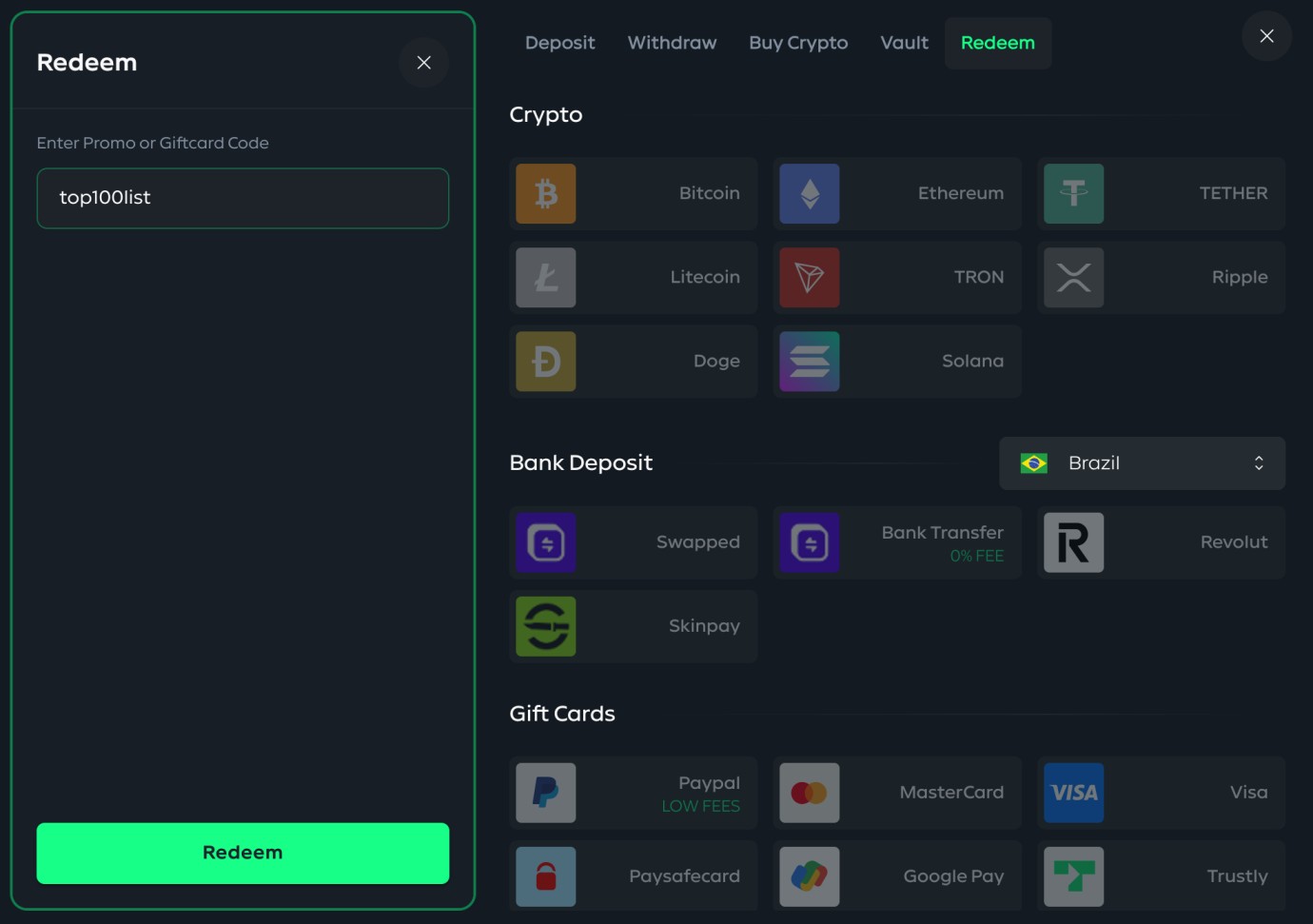Open the Brazil country dropdown
Screen dimensions: 1313x924
pos(1142,463)
